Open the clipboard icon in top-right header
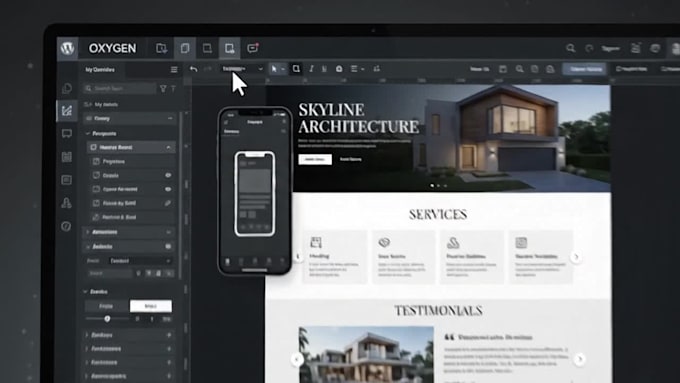The image size is (680, 383). 635,48
